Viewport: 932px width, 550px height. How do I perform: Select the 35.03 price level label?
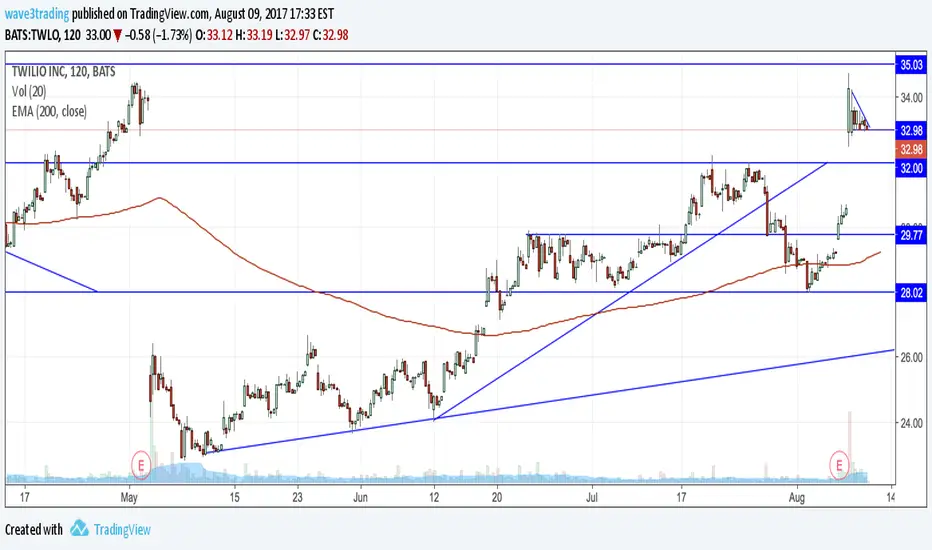pyautogui.click(x=911, y=65)
